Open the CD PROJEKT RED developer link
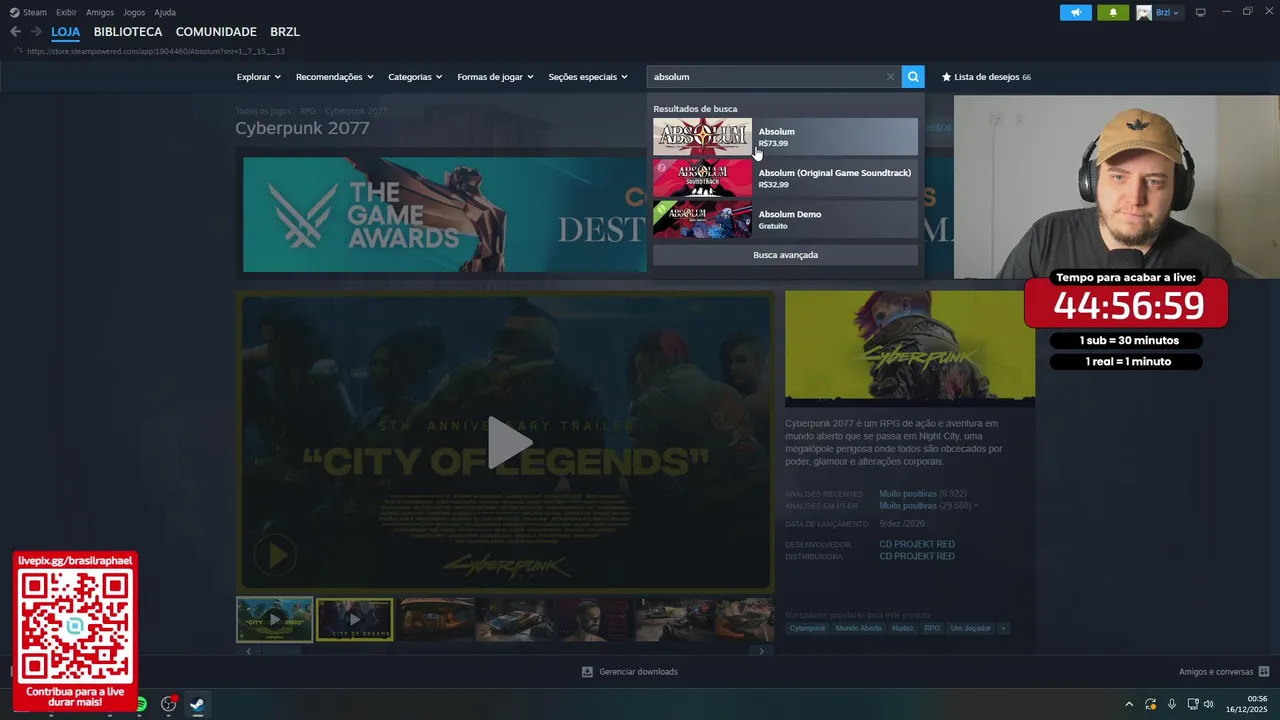1280x720 pixels. point(917,544)
